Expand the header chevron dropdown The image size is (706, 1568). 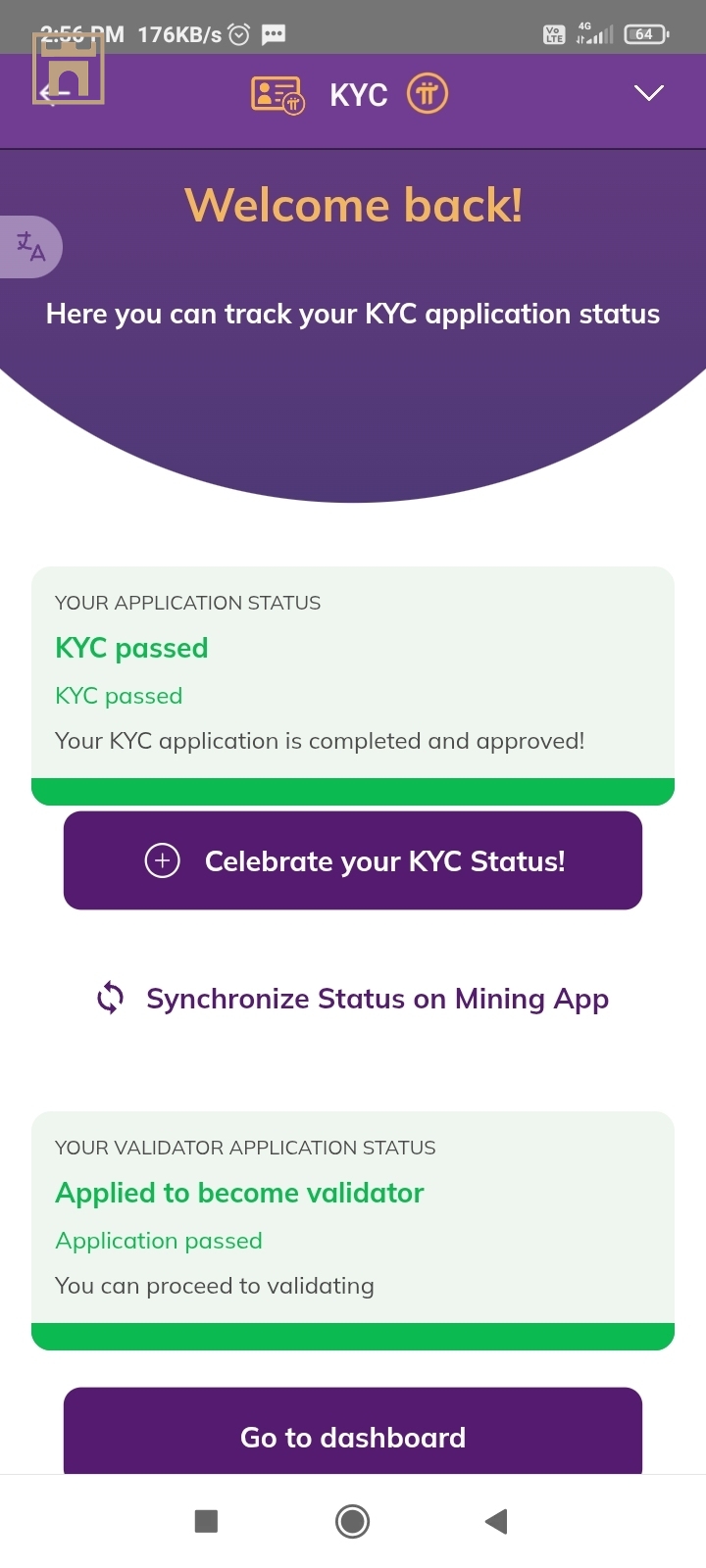click(x=649, y=93)
